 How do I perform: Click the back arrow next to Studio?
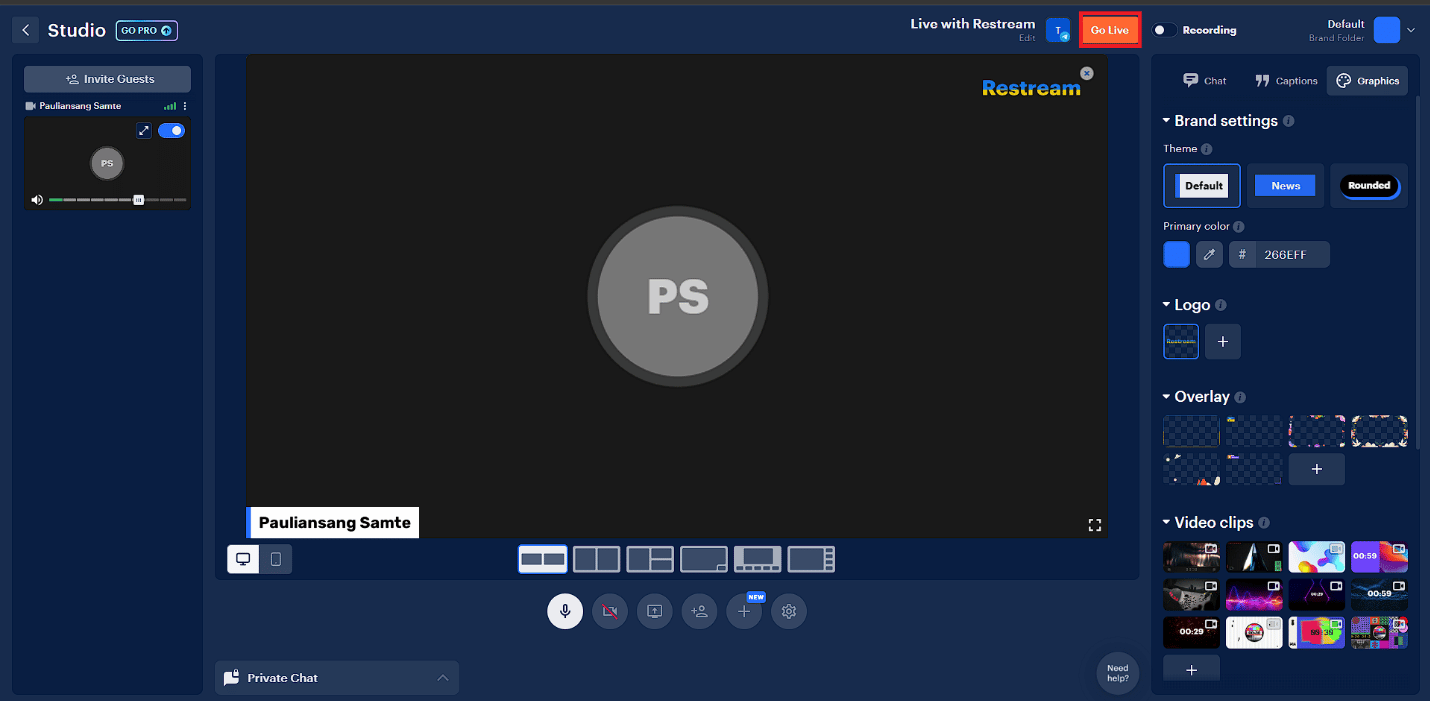(25, 30)
